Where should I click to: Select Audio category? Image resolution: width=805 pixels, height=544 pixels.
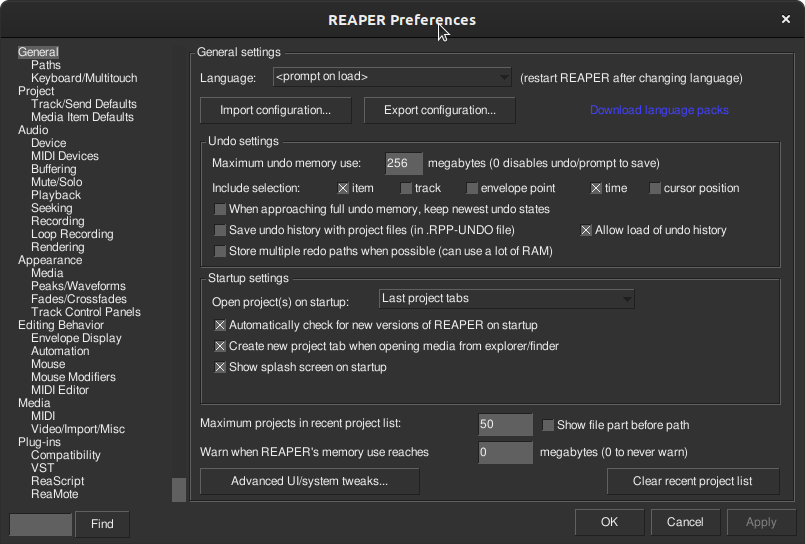[x=33, y=130]
